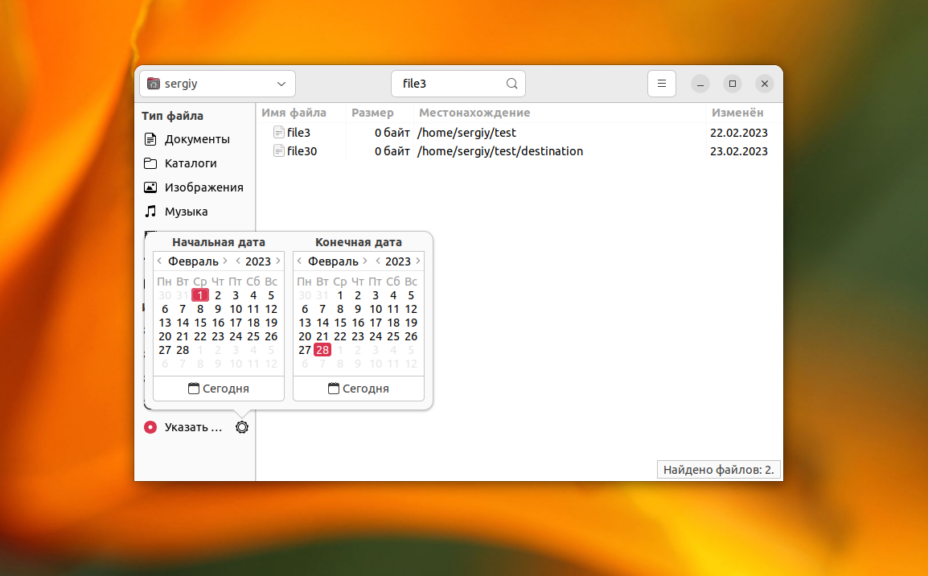Pick day 15 in Начальная дата calendar
The height and width of the screenshot is (576, 928).
coord(200,323)
